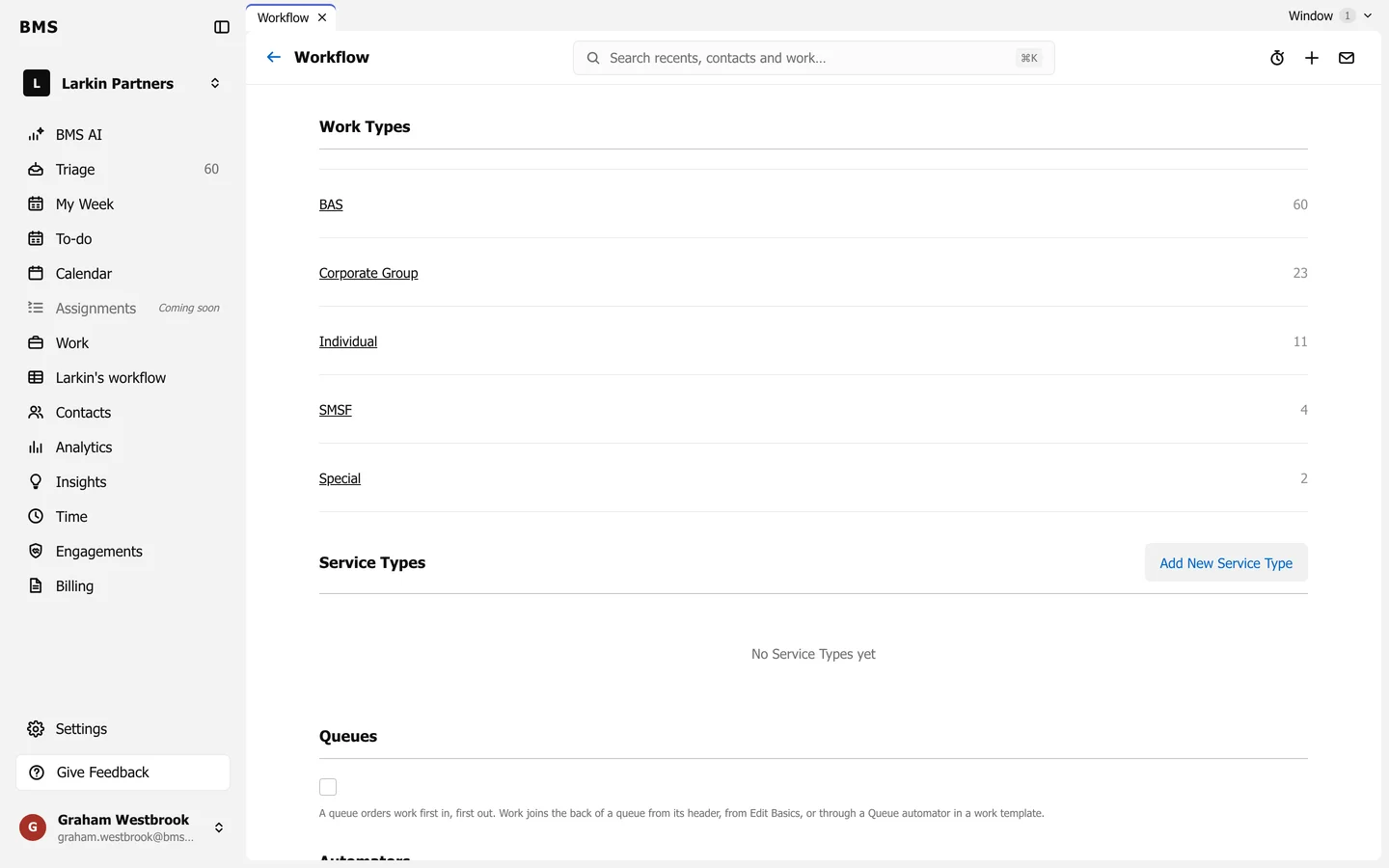The image size is (1389, 868).
Task: Focus the search recents input field
Action: point(813,58)
